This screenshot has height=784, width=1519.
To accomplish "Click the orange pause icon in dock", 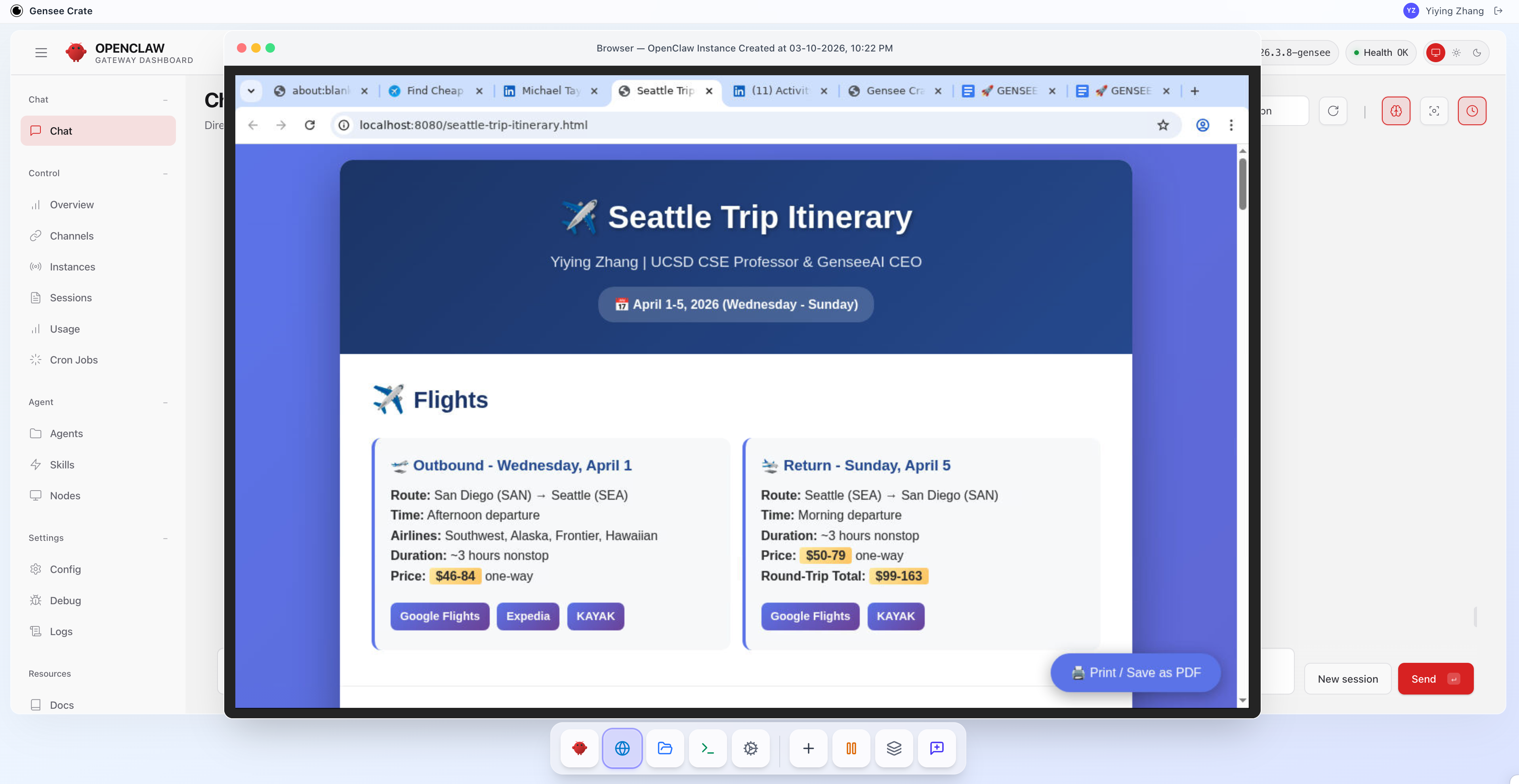I will click(x=851, y=748).
